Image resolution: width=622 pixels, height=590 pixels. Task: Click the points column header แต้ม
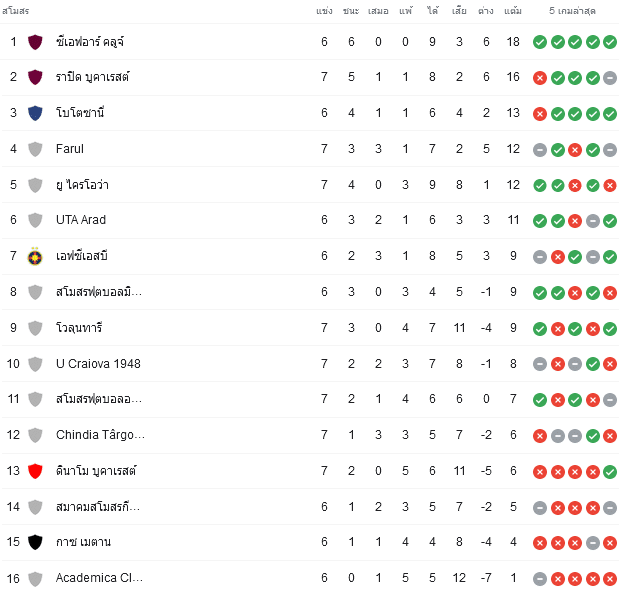pyautogui.click(x=513, y=11)
